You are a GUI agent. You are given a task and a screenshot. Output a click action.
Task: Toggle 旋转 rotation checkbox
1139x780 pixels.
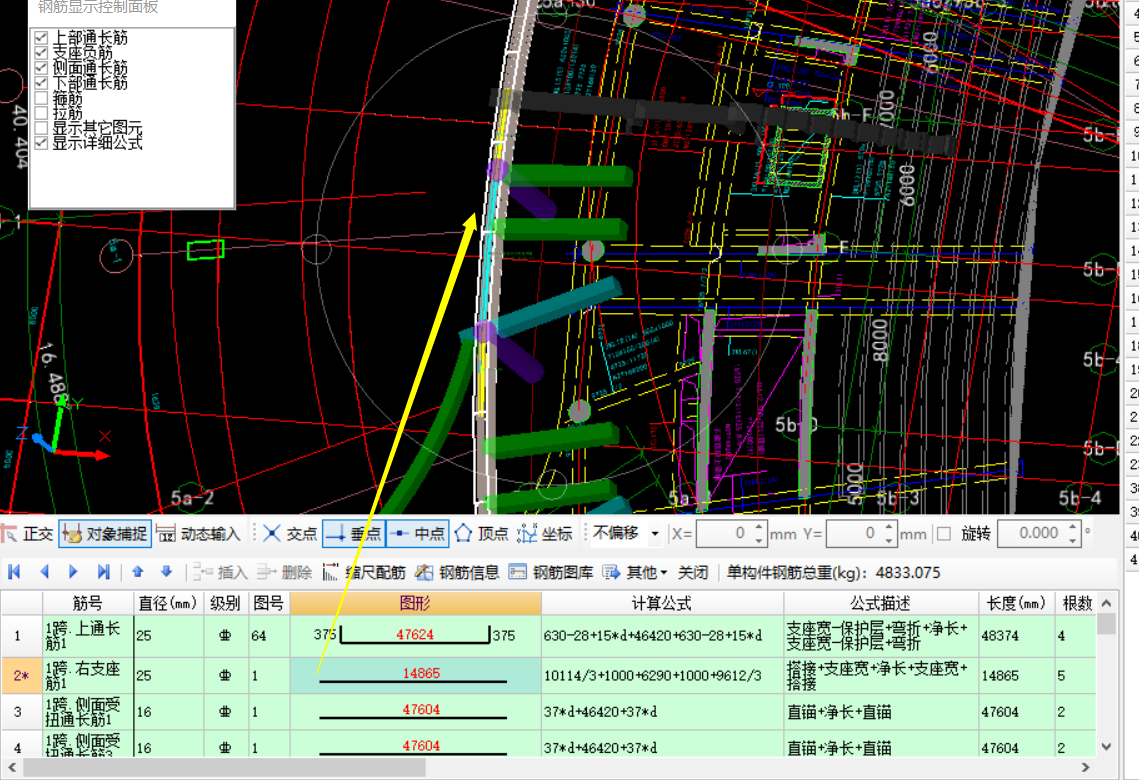[944, 534]
